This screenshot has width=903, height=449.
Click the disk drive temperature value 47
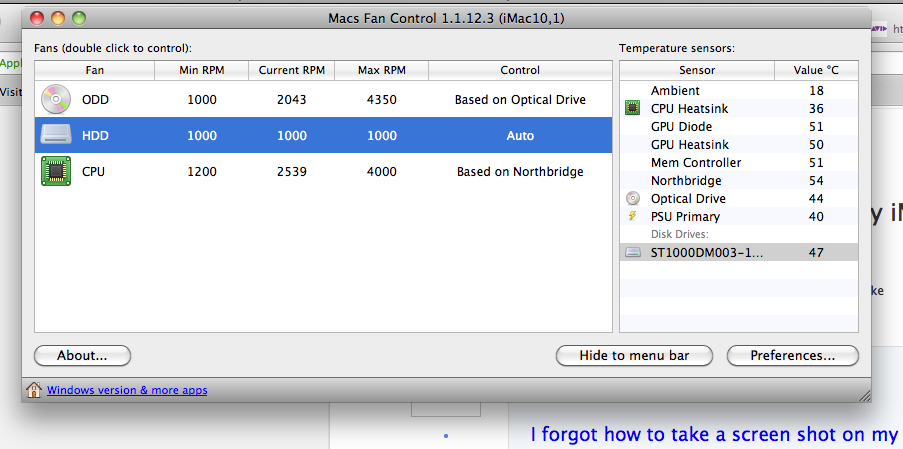816,252
